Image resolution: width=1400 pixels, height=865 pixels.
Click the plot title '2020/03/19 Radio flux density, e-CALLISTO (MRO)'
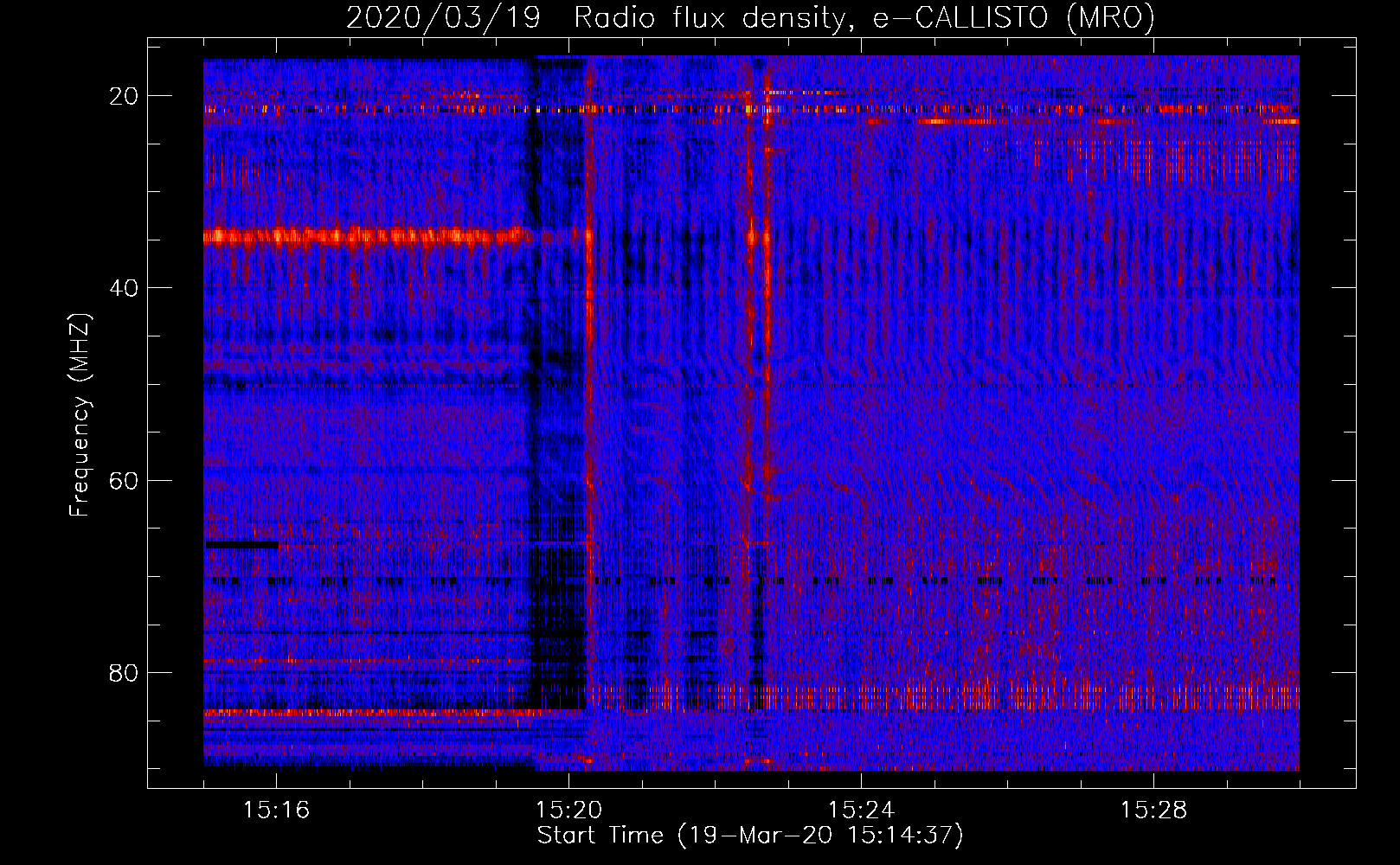750,17
